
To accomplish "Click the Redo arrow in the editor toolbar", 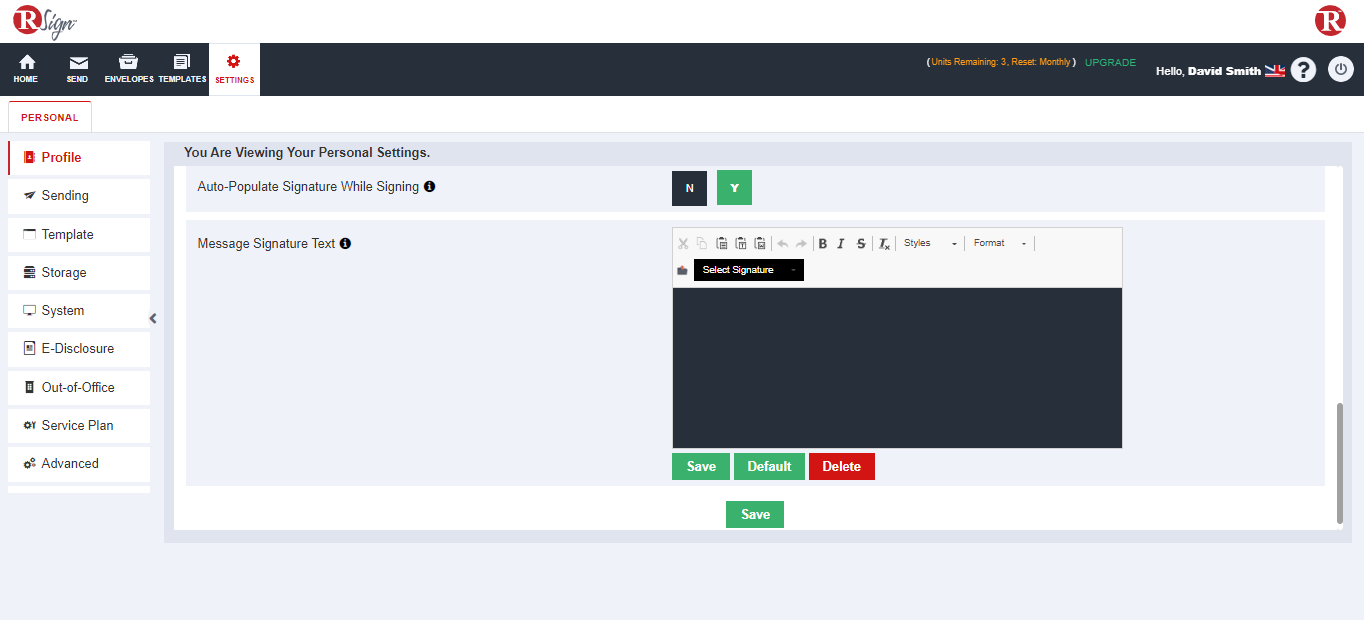I will pos(800,243).
